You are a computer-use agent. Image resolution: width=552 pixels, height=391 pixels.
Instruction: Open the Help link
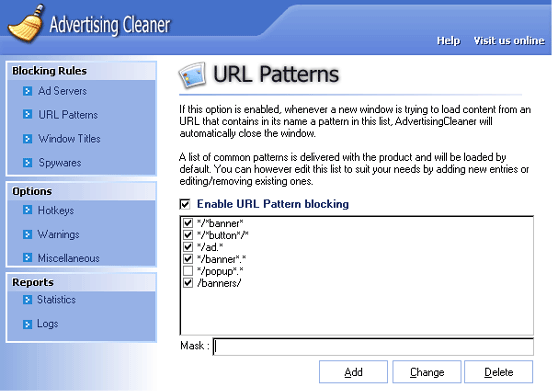pyautogui.click(x=448, y=40)
